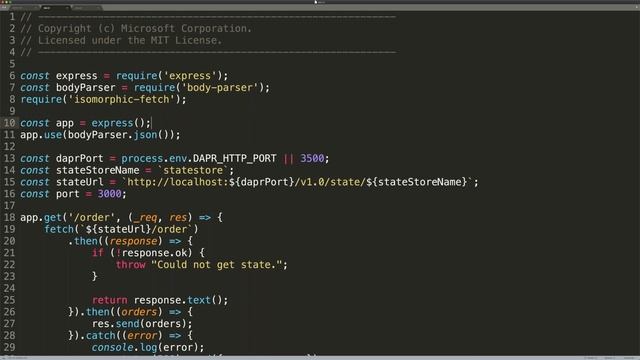Click gutter line number 24

pyautogui.click(x=9, y=289)
